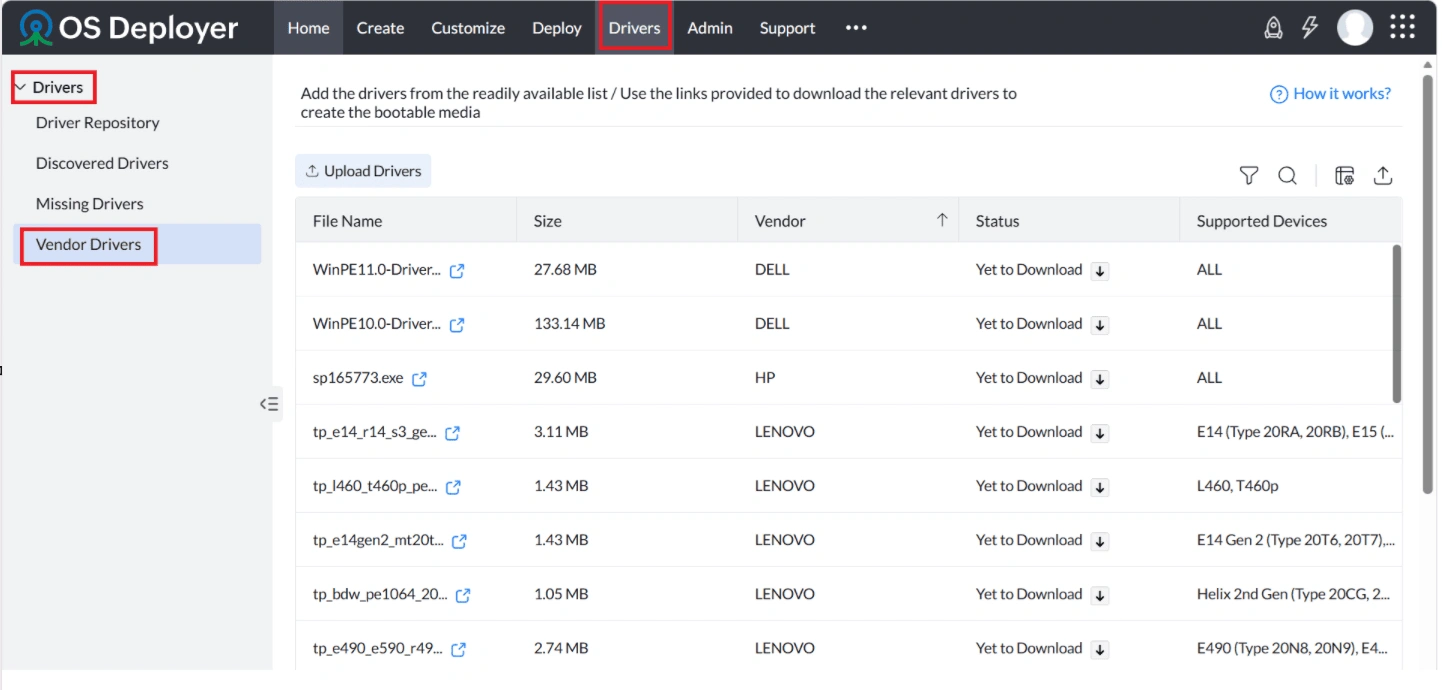Viewport: 1442px width, 690px height.
Task: Open the rocket quick-launch icon
Action: tap(1273, 28)
